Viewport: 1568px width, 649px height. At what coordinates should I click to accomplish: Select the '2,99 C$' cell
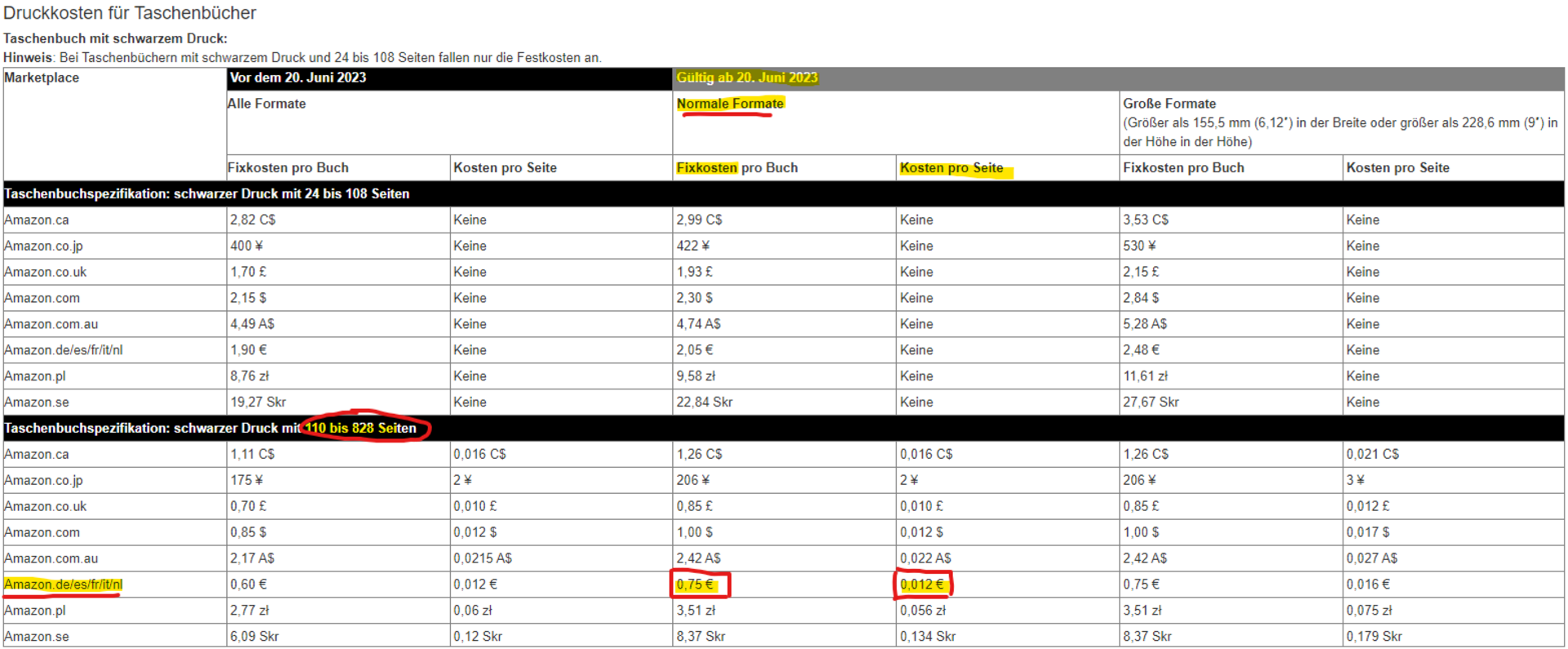tap(784, 220)
